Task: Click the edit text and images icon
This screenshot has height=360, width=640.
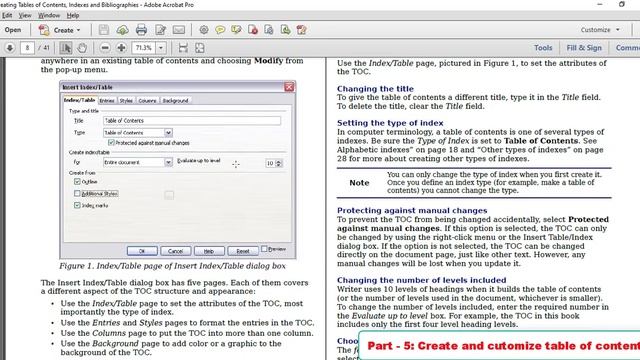Action: [x=160, y=30]
